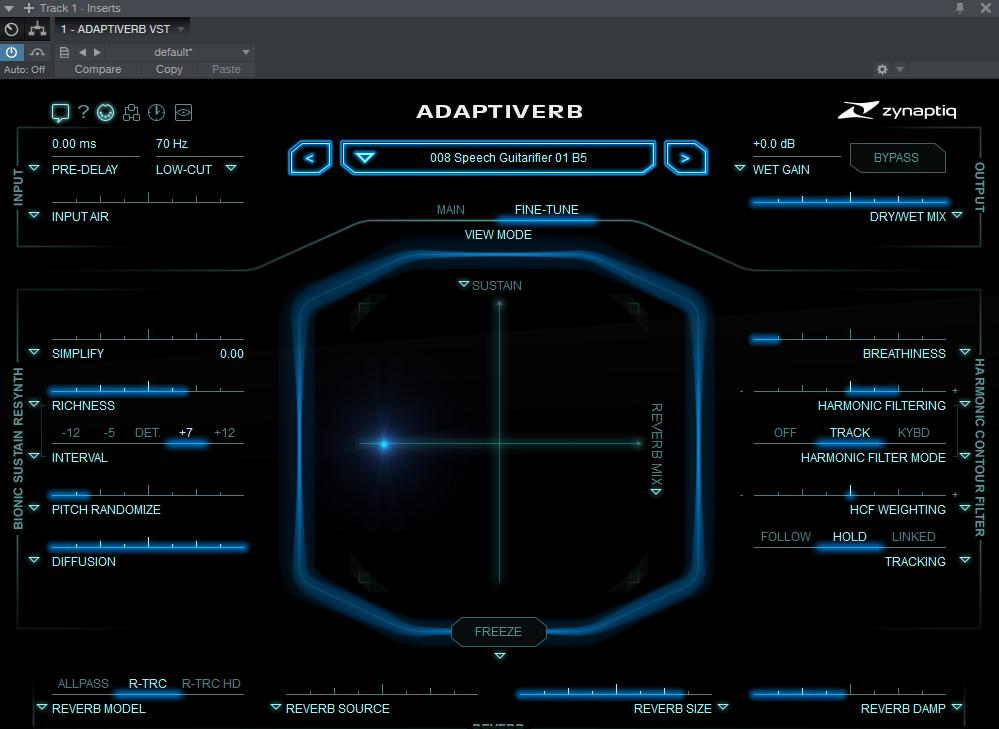The height and width of the screenshot is (729, 999).
Task: Select the HOLD tracking mode
Action: point(849,537)
